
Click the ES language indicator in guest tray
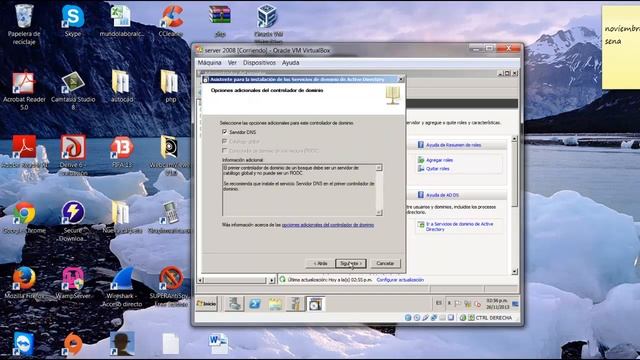tap(439, 303)
